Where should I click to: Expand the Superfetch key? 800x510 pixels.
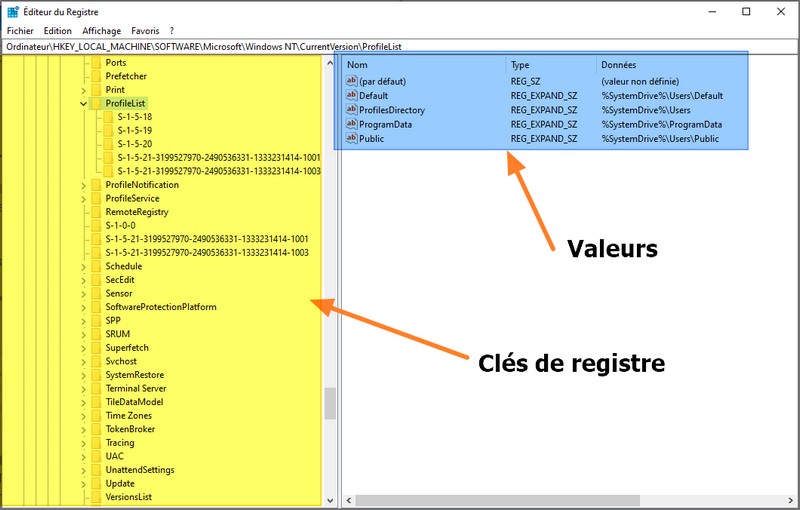coord(83,348)
